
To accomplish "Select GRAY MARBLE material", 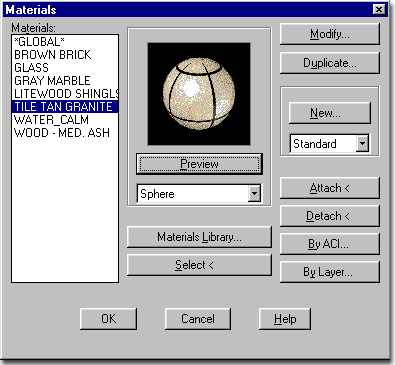I will pos(65,81).
